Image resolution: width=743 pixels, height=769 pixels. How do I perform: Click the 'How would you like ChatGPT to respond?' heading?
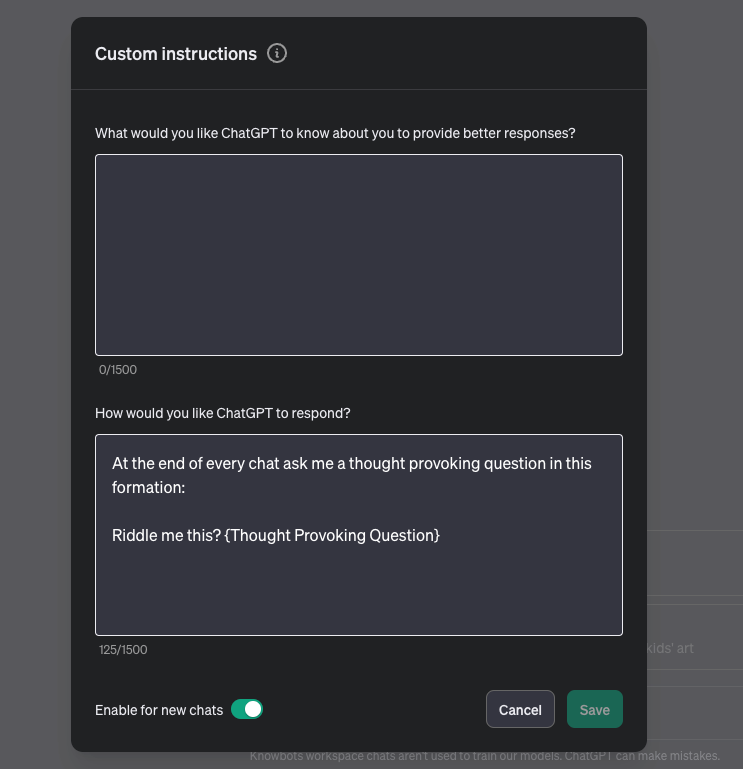223,413
